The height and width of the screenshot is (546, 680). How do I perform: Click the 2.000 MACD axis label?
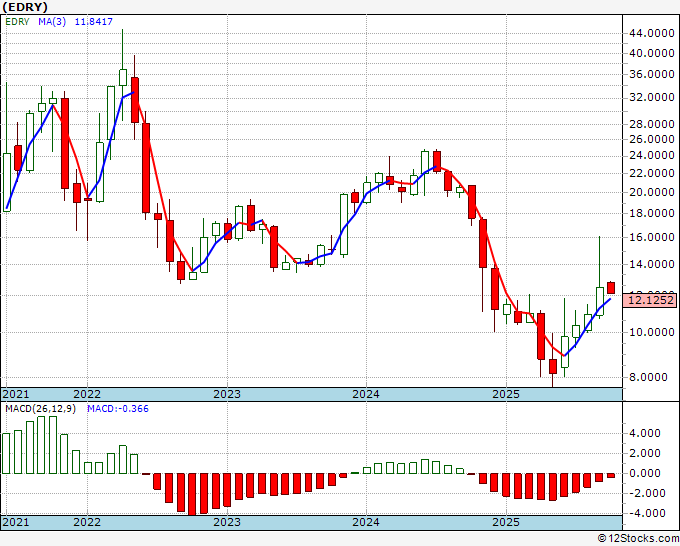click(x=646, y=453)
